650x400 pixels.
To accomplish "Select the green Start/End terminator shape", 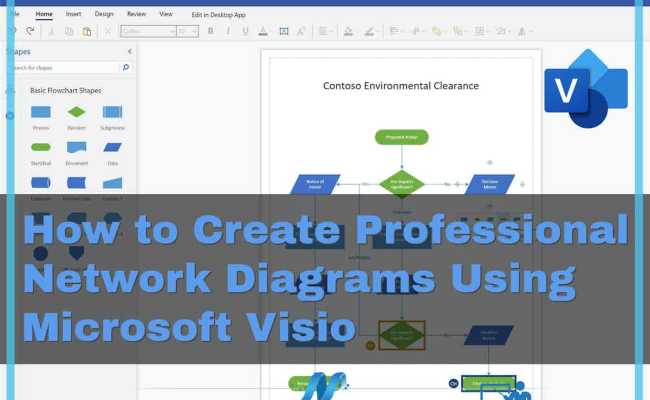I will click(x=41, y=147).
